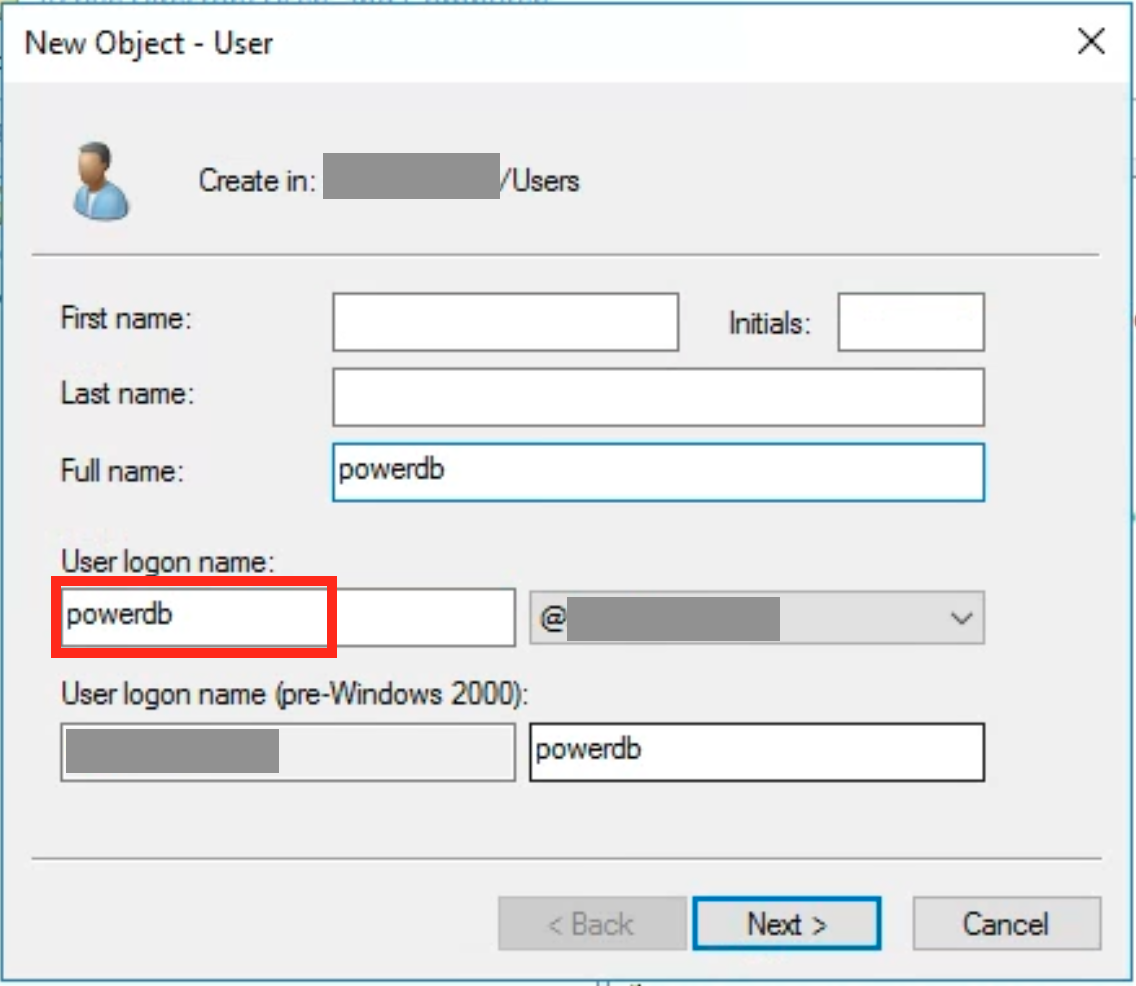
Task: Click the pre-Windows 2000 powerdb field
Action: tap(757, 752)
